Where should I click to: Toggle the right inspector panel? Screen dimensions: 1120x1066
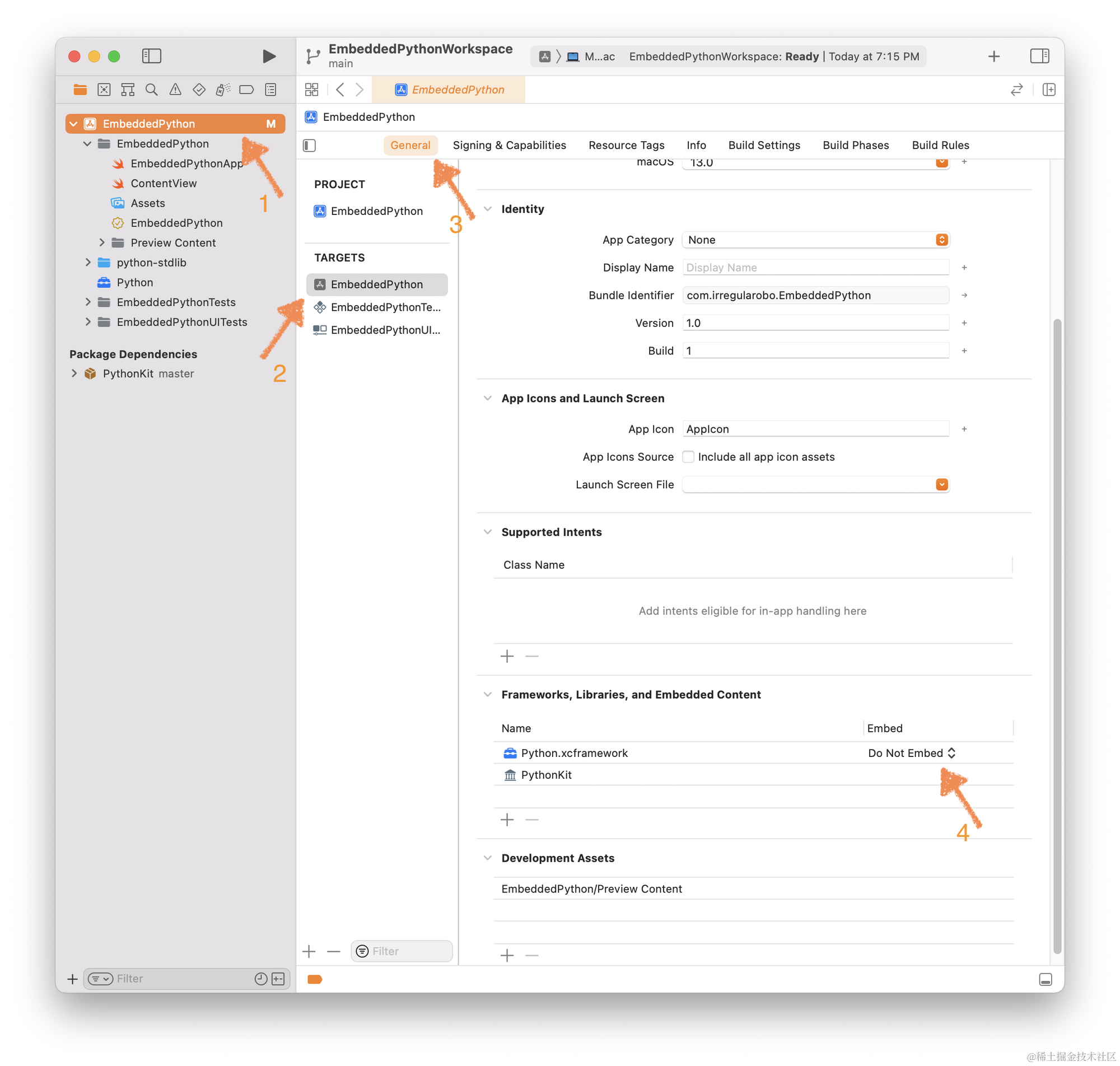1039,55
